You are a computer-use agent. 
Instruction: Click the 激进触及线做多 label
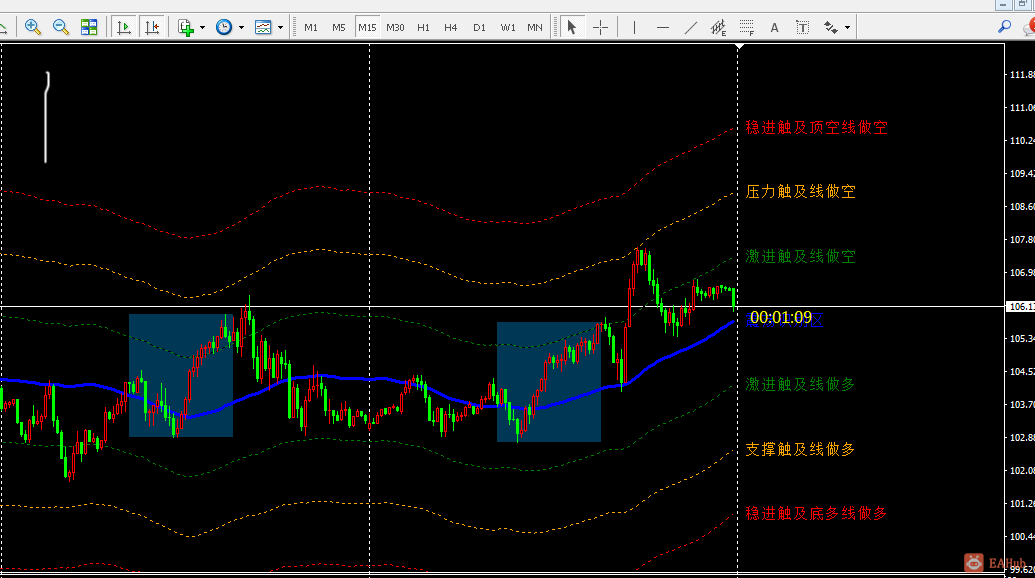tap(801, 384)
